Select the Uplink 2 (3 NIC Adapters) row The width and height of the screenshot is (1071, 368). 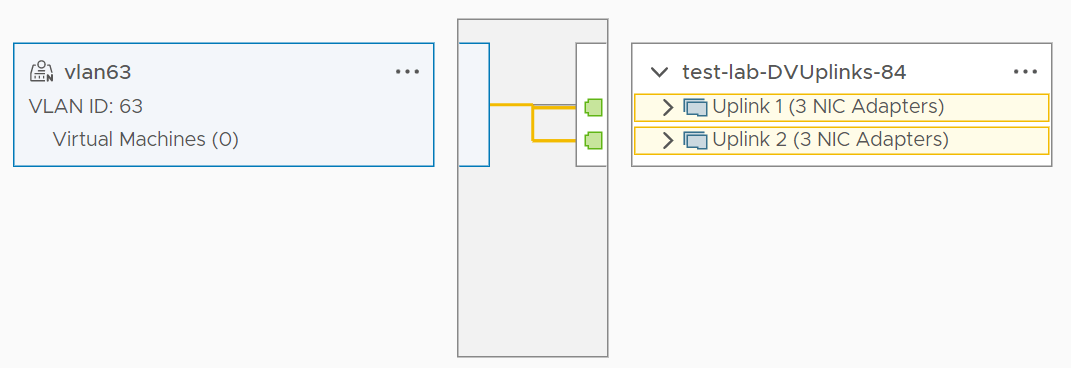(842, 141)
